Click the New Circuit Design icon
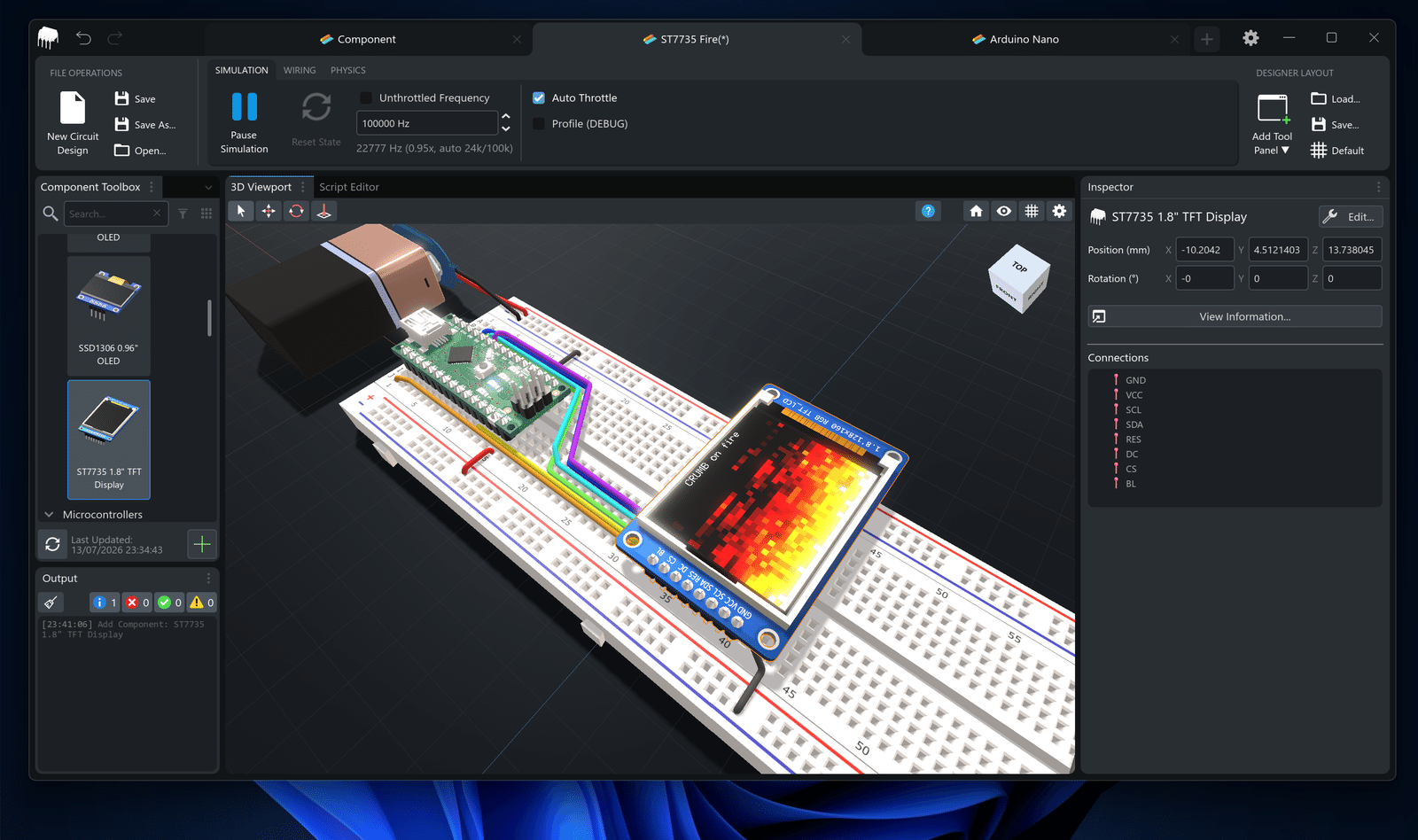This screenshot has width=1418, height=840. click(73, 108)
